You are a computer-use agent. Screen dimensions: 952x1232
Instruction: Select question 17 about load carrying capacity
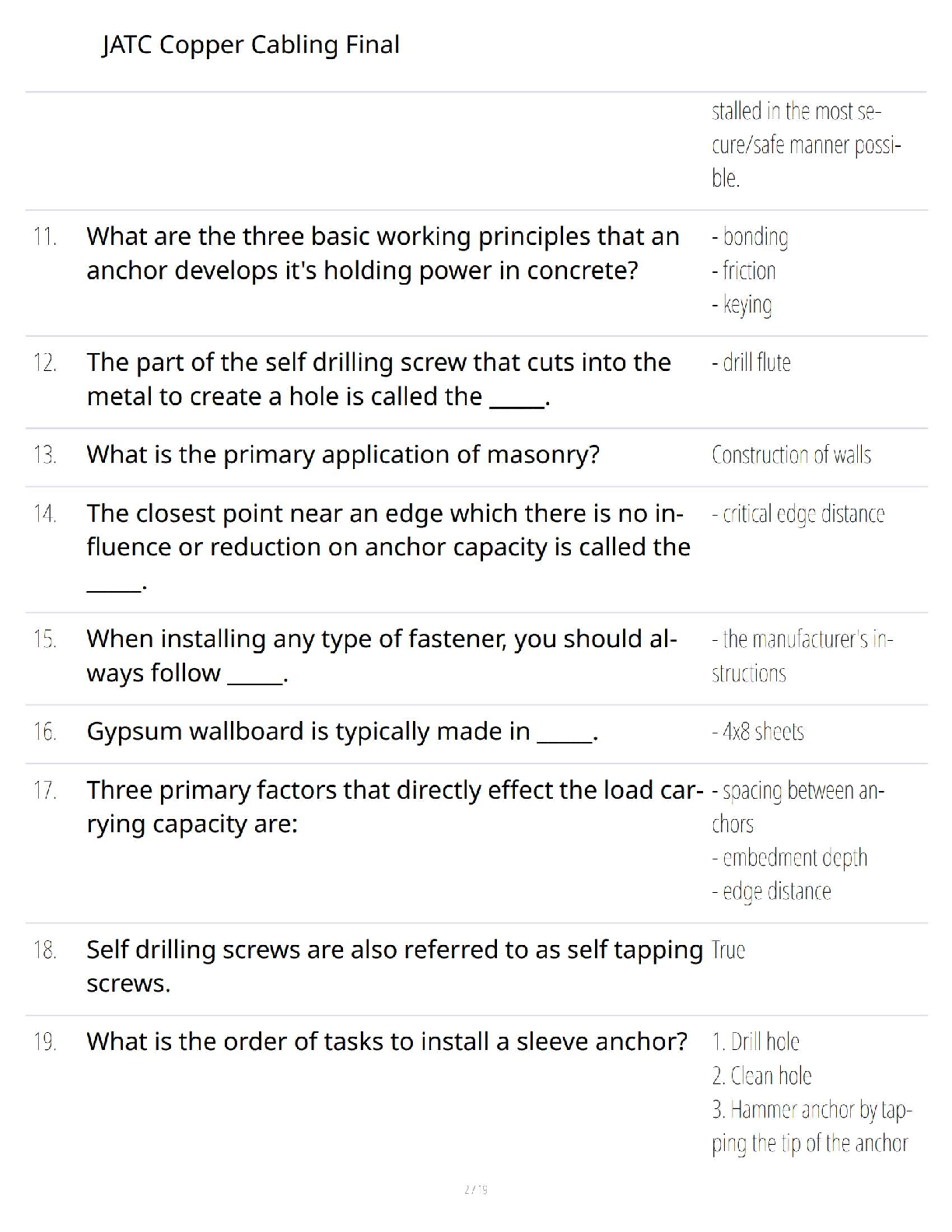pos(394,807)
